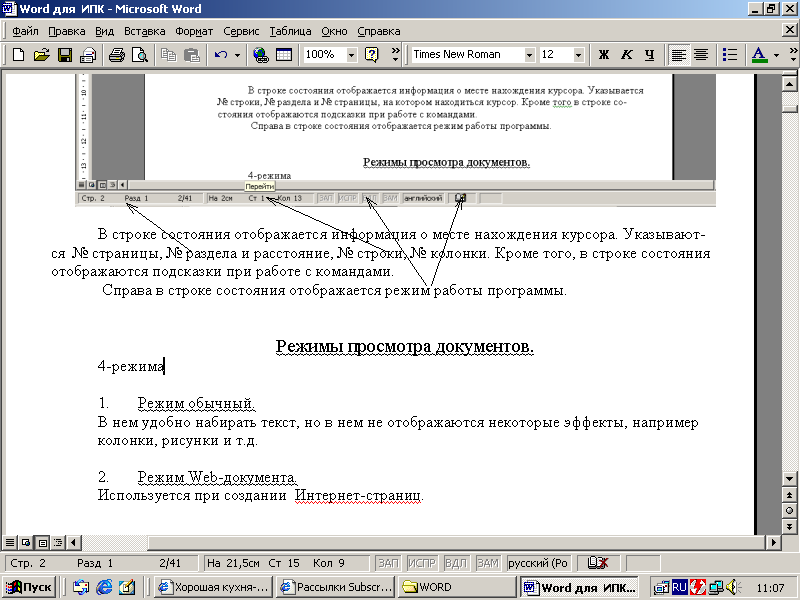Switch to Normal view button

[x=10, y=542]
